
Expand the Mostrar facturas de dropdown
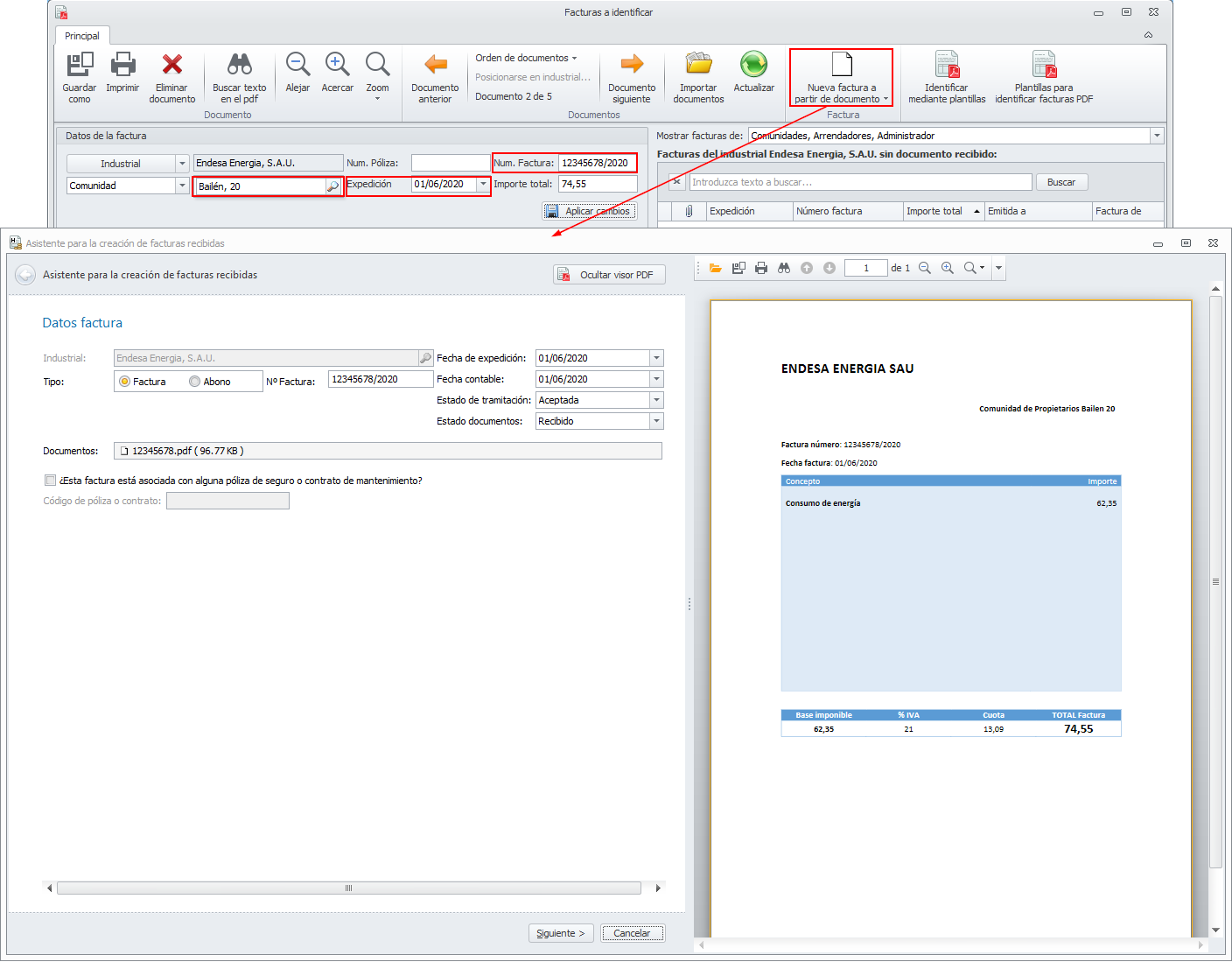(1157, 136)
